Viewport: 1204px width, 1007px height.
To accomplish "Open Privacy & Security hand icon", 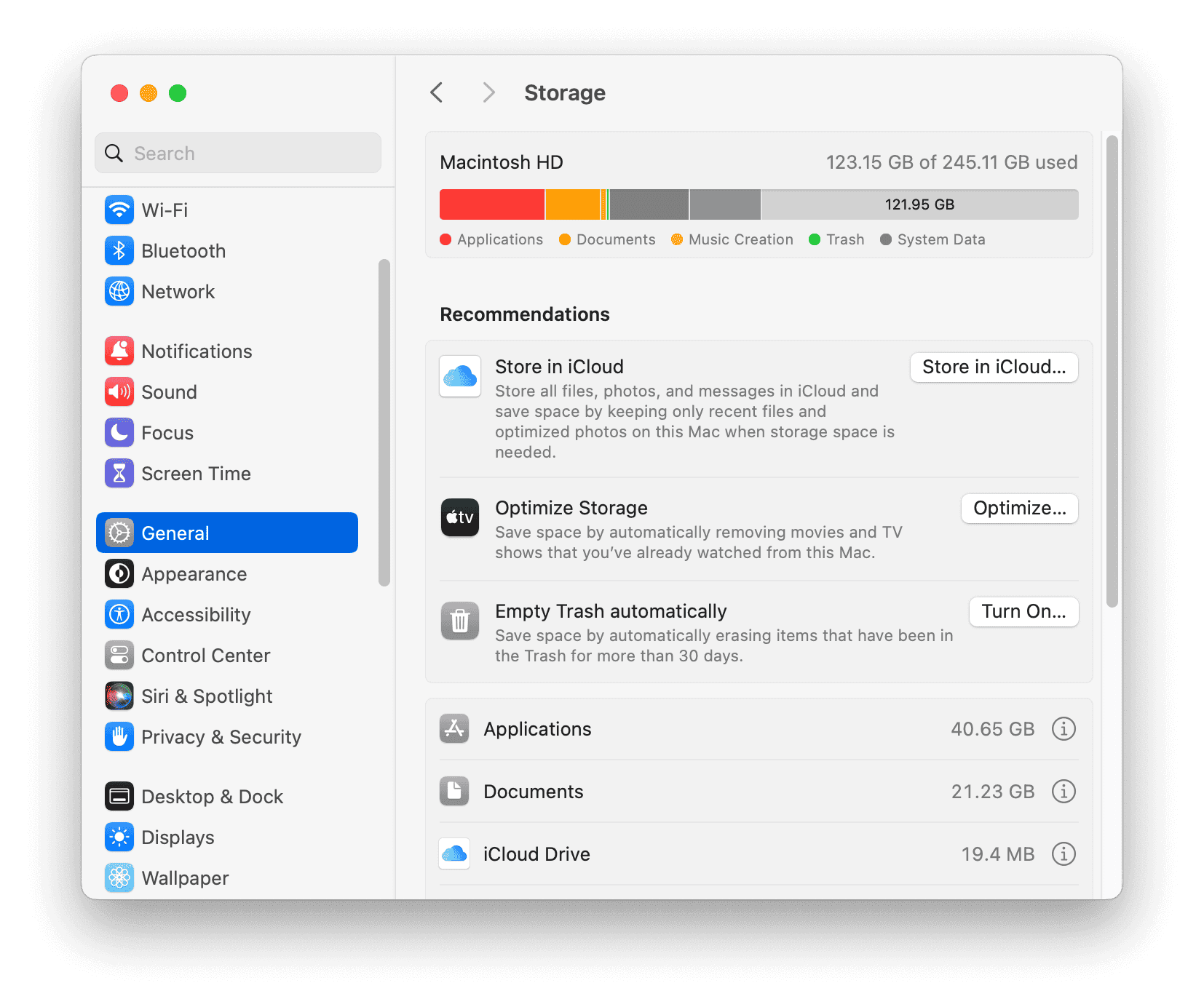I will tap(119, 737).
